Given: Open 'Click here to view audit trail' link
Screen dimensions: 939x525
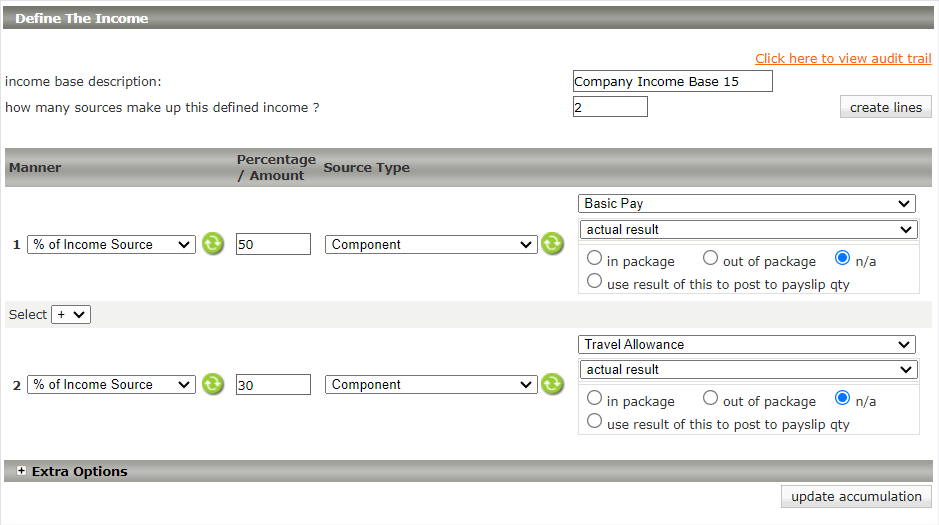Looking at the screenshot, I should [843, 59].
